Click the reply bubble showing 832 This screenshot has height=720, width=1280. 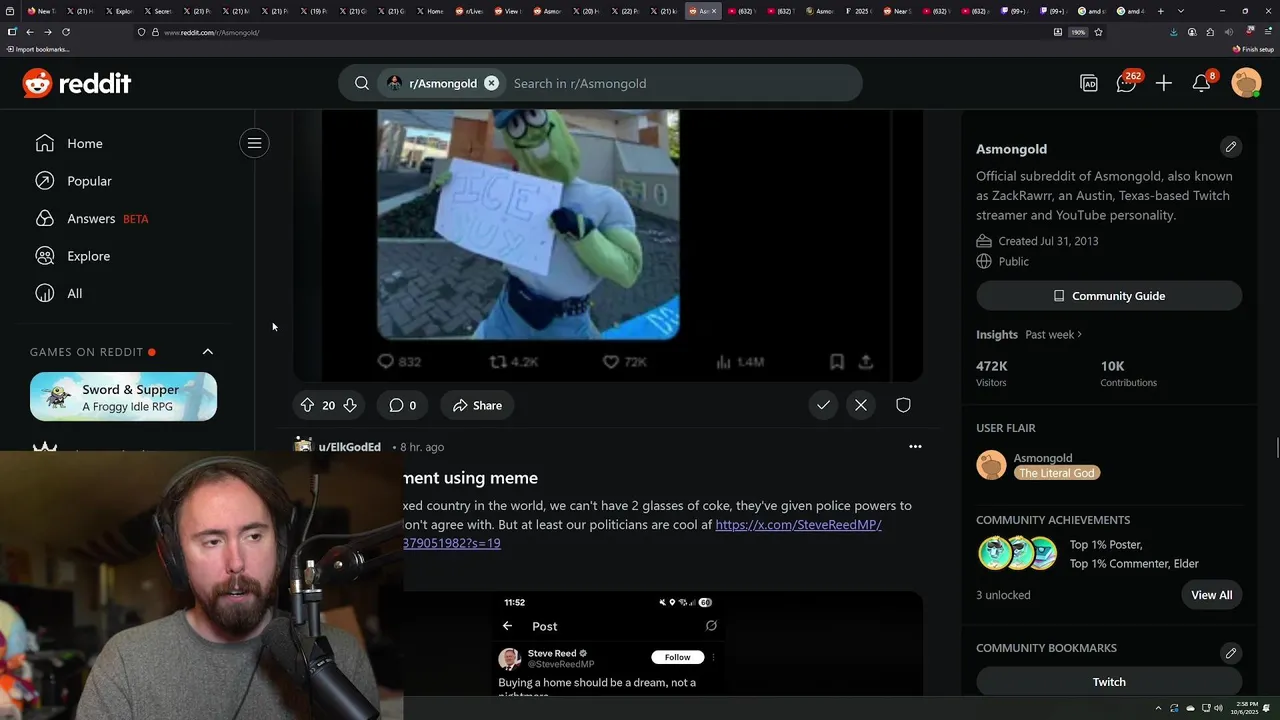click(386, 362)
